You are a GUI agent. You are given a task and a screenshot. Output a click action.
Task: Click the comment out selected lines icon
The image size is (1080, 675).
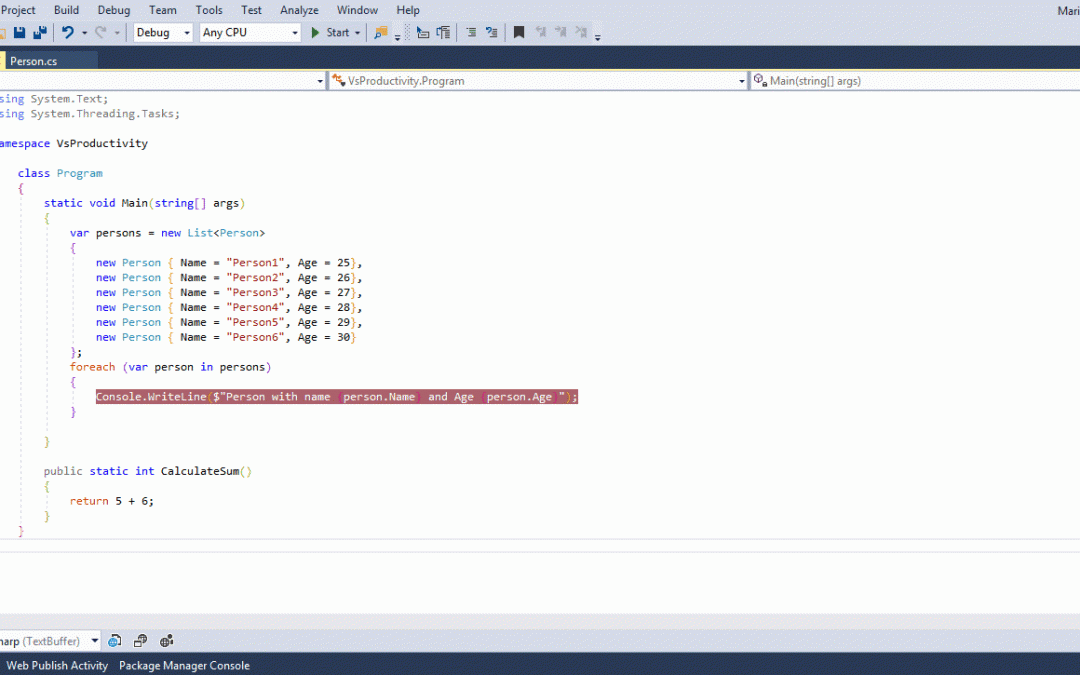[x=471, y=33]
